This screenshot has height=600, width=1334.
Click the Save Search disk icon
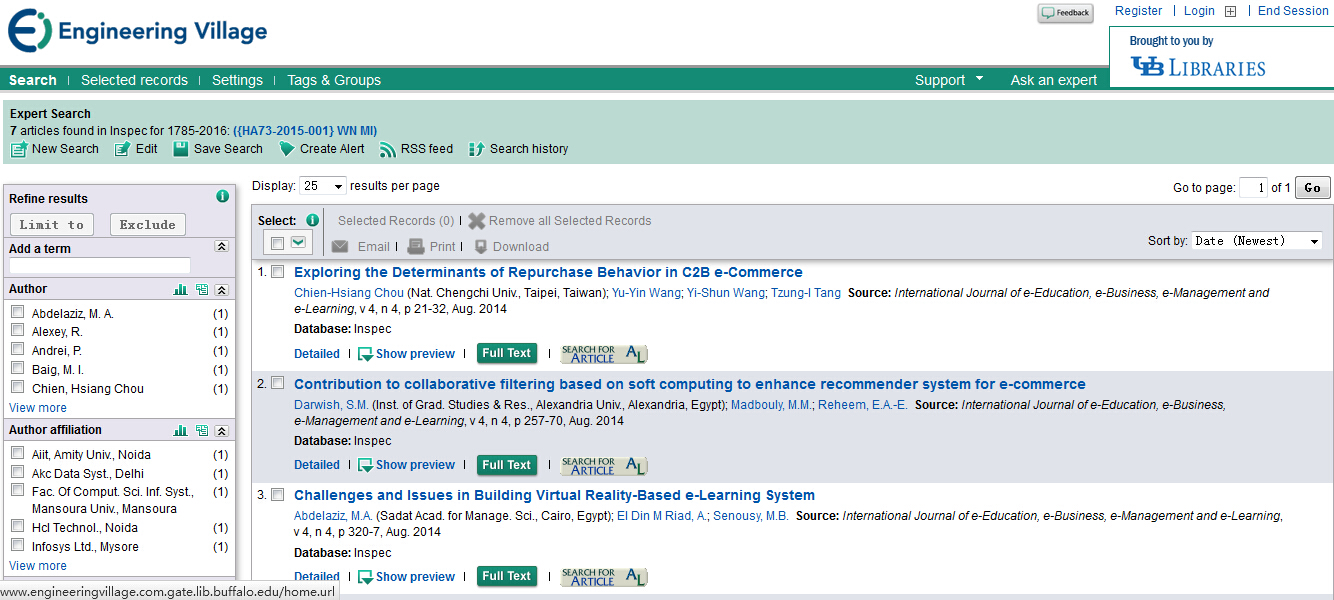coord(180,149)
